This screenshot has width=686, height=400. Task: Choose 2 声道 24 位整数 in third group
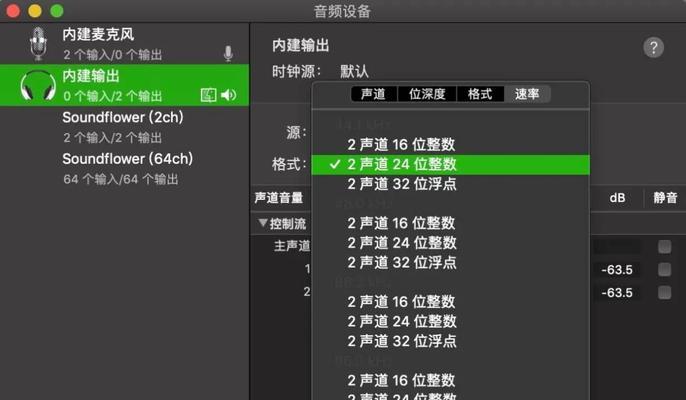pyautogui.click(x=451, y=321)
